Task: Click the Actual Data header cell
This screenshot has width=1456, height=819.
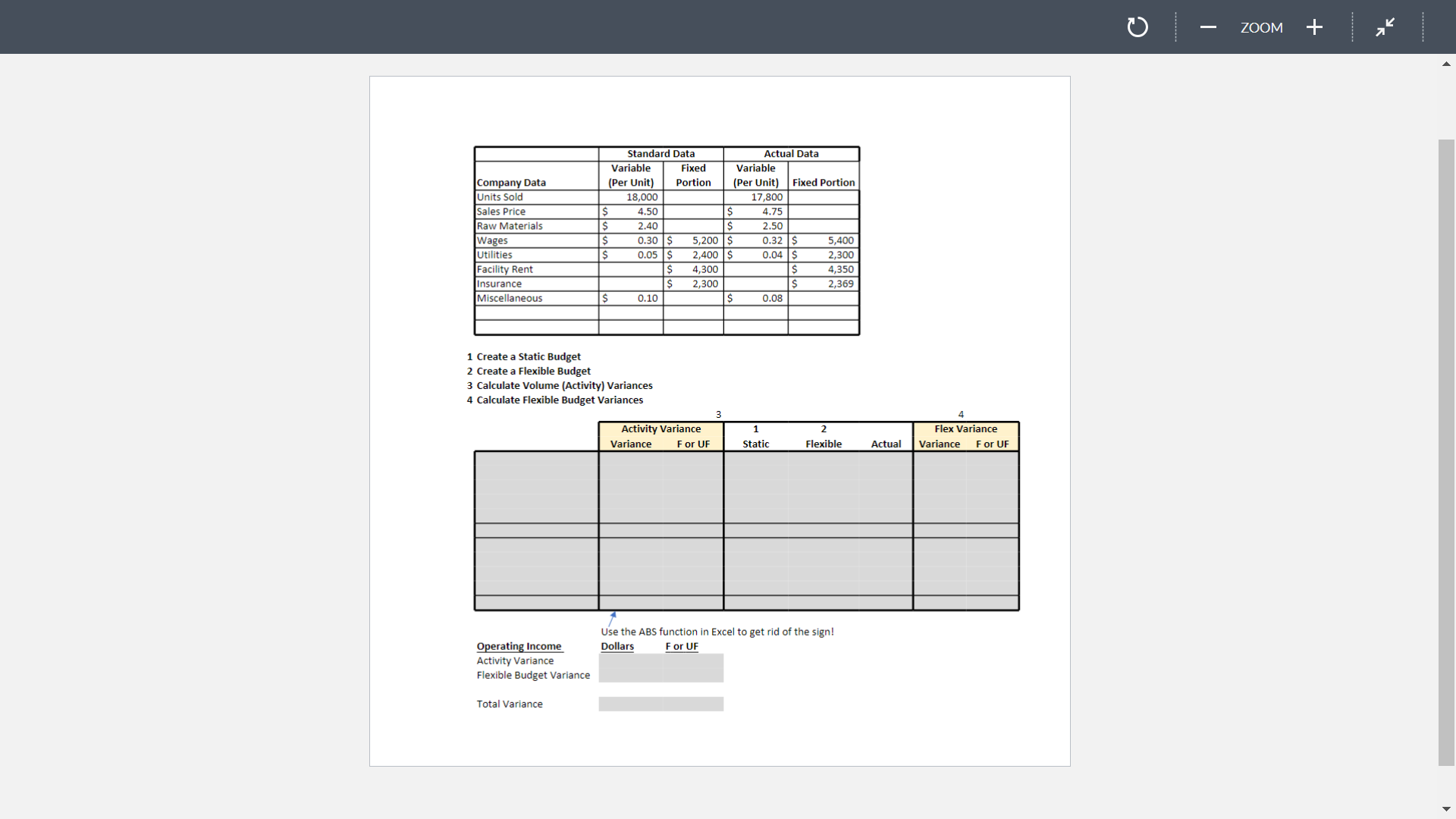Action: (791, 153)
